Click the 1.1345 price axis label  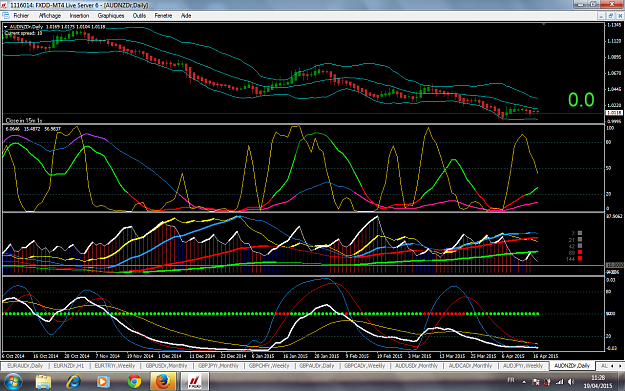[x=614, y=25]
